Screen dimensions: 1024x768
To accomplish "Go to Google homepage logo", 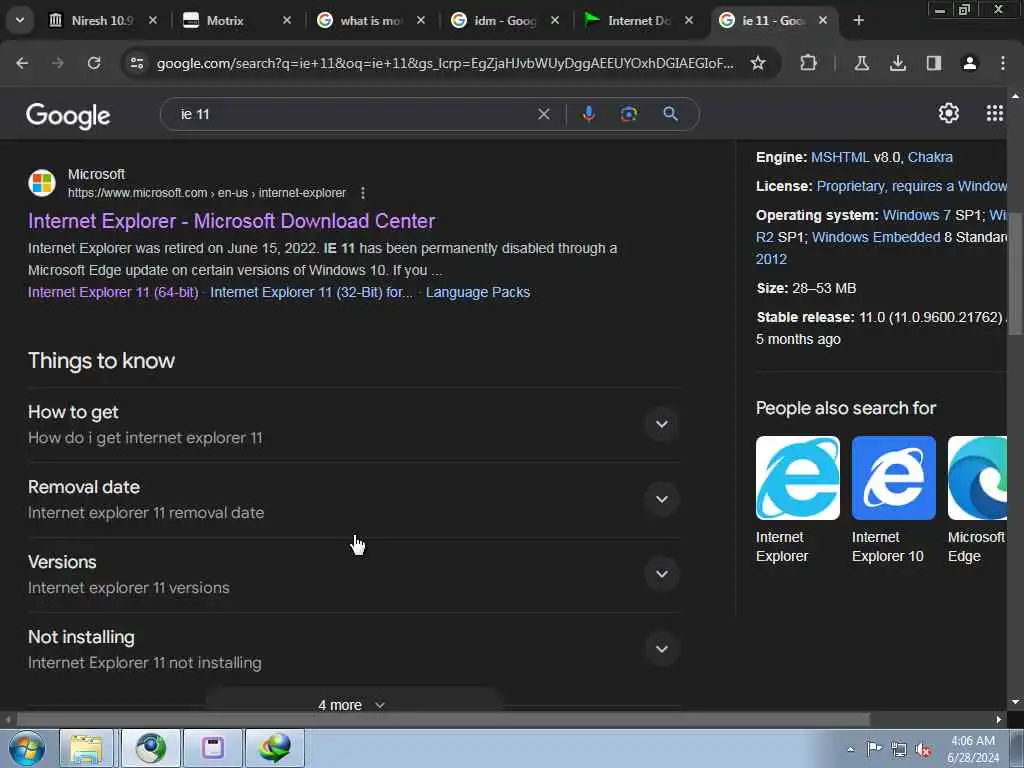I will coord(69,116).
